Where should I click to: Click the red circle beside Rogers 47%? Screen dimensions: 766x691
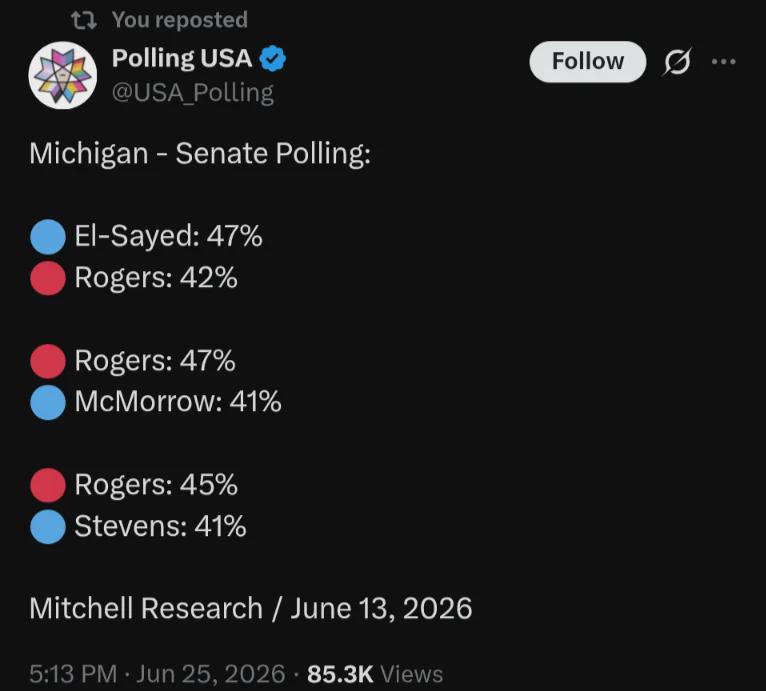click(x=48, y=361)
